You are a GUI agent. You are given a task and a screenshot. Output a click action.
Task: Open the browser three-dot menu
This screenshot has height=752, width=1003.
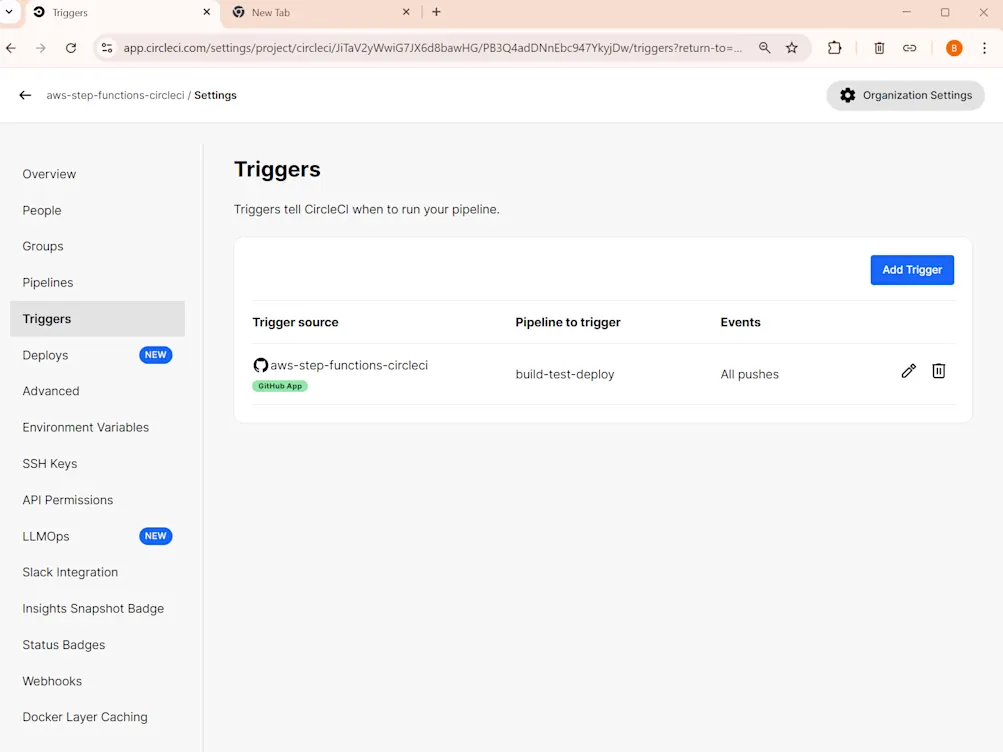click(984, 47)
